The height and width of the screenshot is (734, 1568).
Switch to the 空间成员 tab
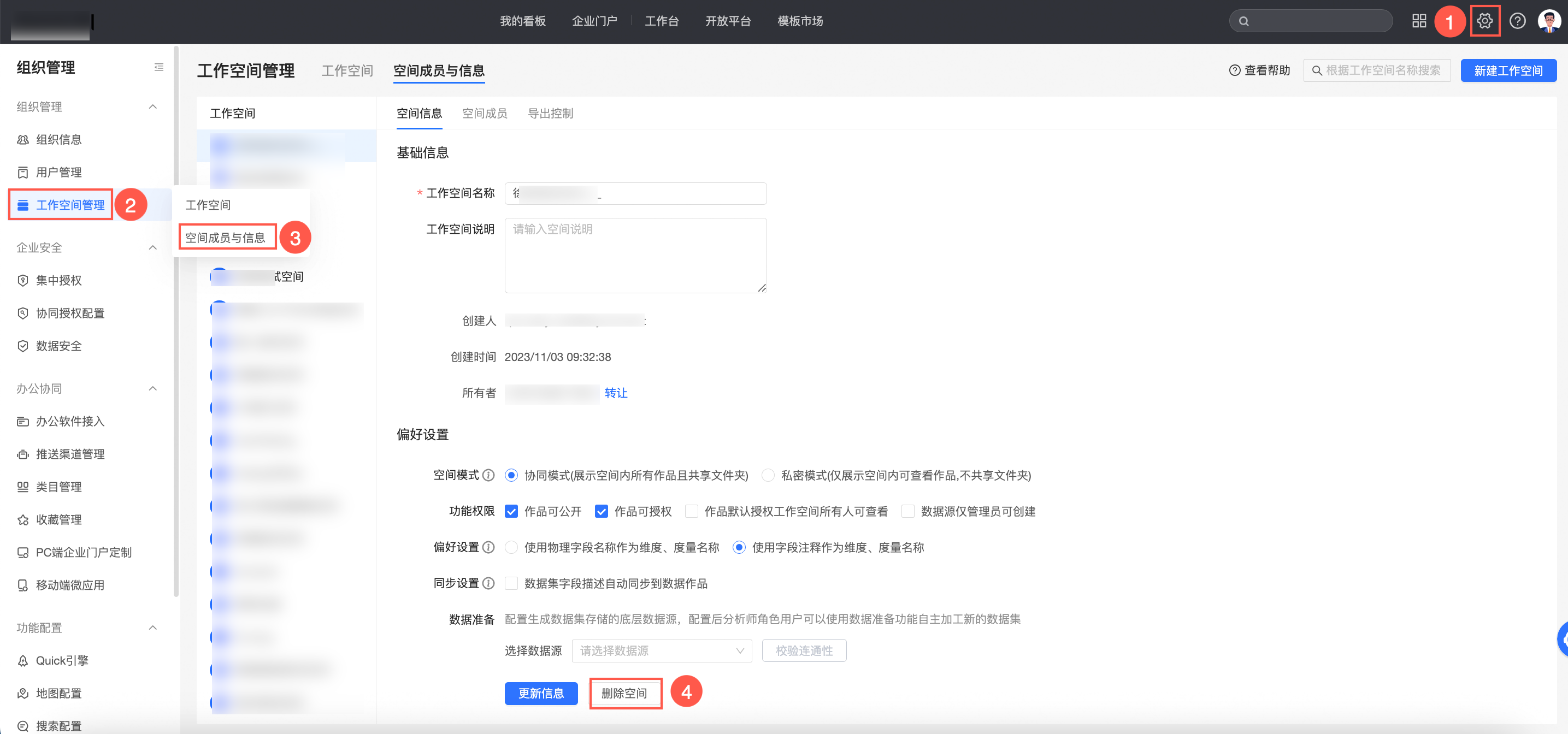click(485, 113)
